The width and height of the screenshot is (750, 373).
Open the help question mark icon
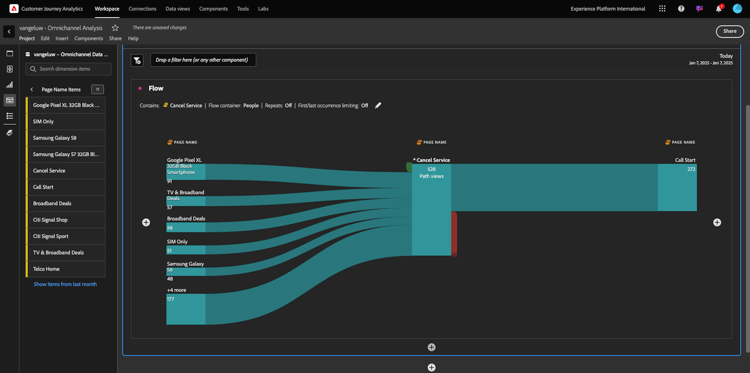(x=681, y=9)
